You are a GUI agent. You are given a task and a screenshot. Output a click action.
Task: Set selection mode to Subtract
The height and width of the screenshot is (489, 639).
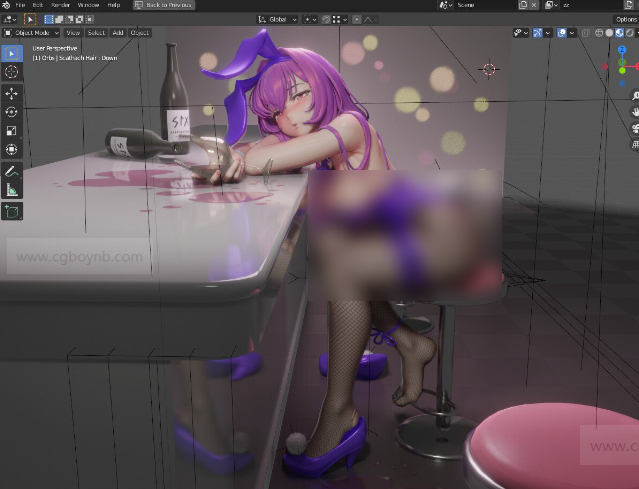click(69, 19)
